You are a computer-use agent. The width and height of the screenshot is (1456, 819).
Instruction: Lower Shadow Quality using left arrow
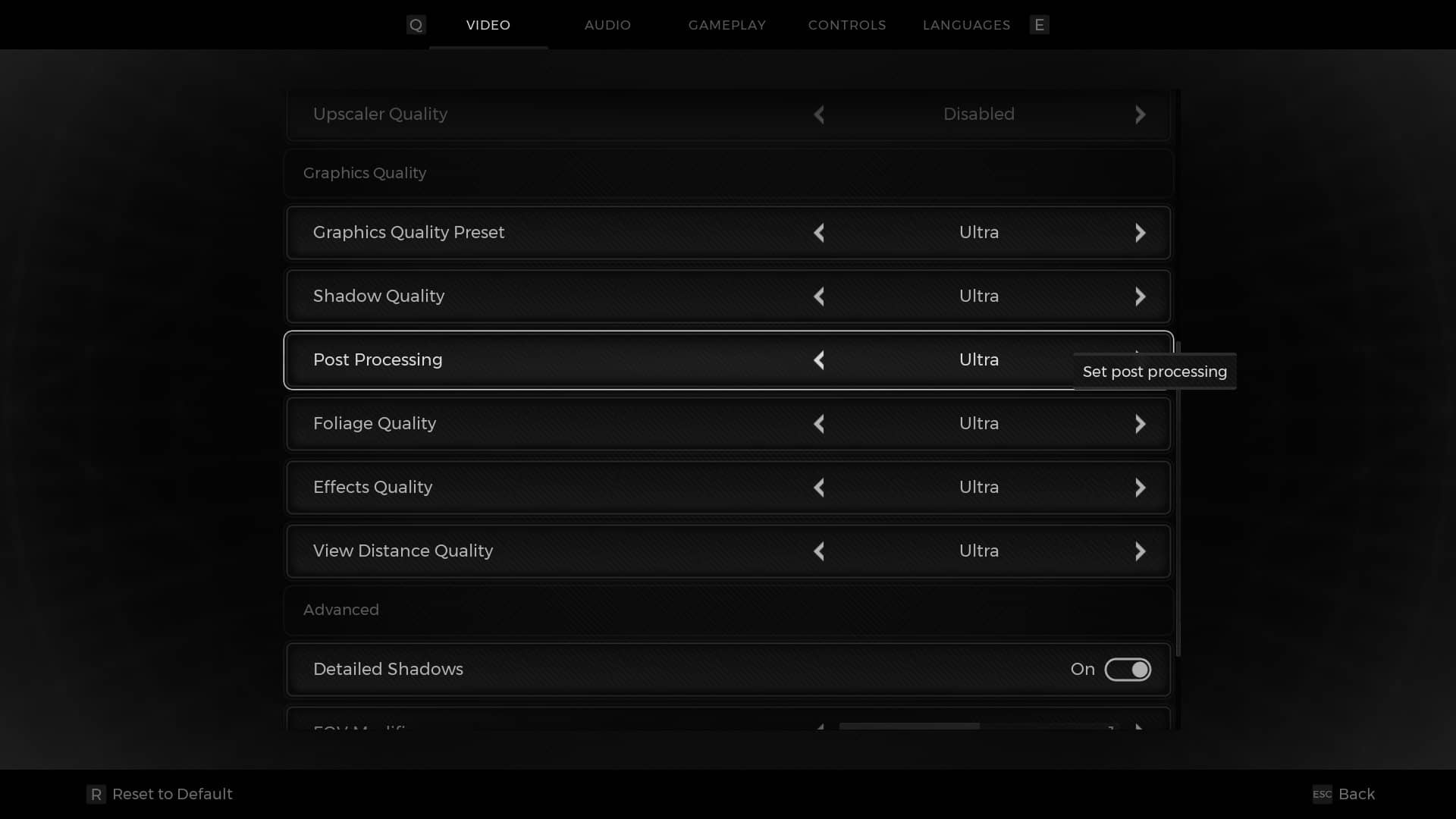[x=819, y=297]
